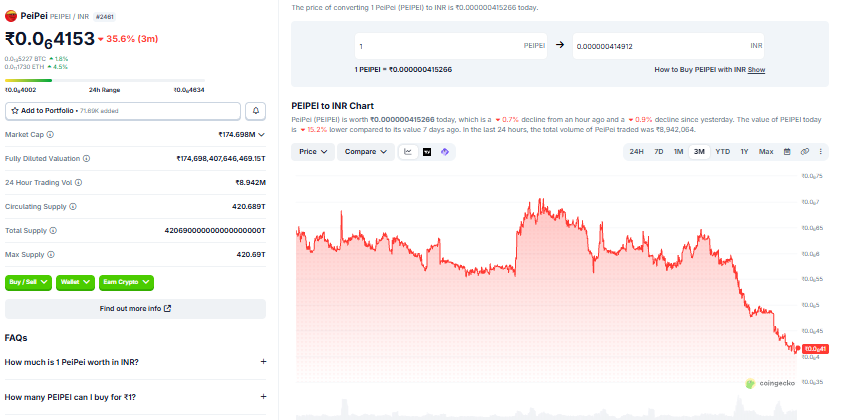Select the YTD chart range

pyautogui.click(x=723, y=152)
